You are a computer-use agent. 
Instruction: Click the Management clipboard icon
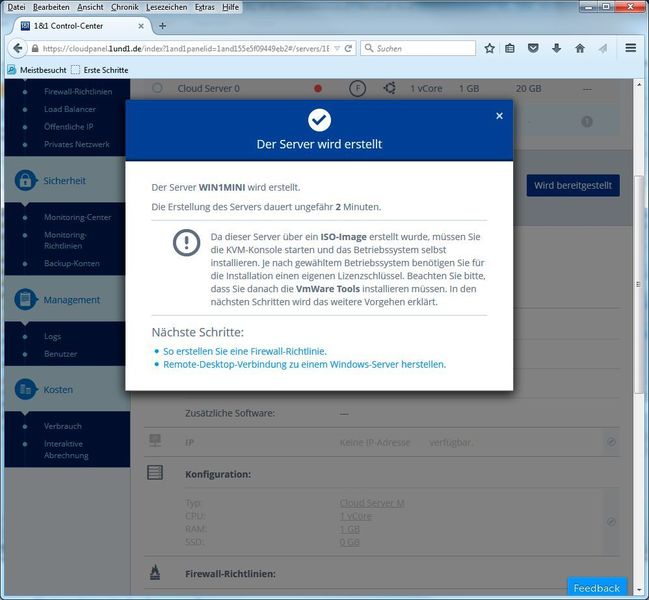point(25,299)
